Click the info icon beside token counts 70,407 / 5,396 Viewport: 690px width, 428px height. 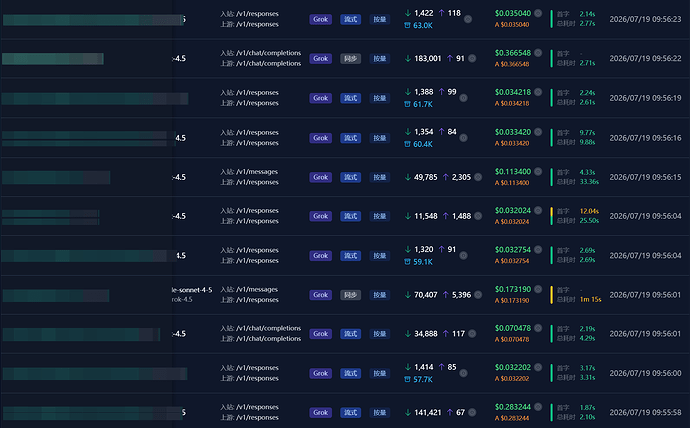click(478, 295)
